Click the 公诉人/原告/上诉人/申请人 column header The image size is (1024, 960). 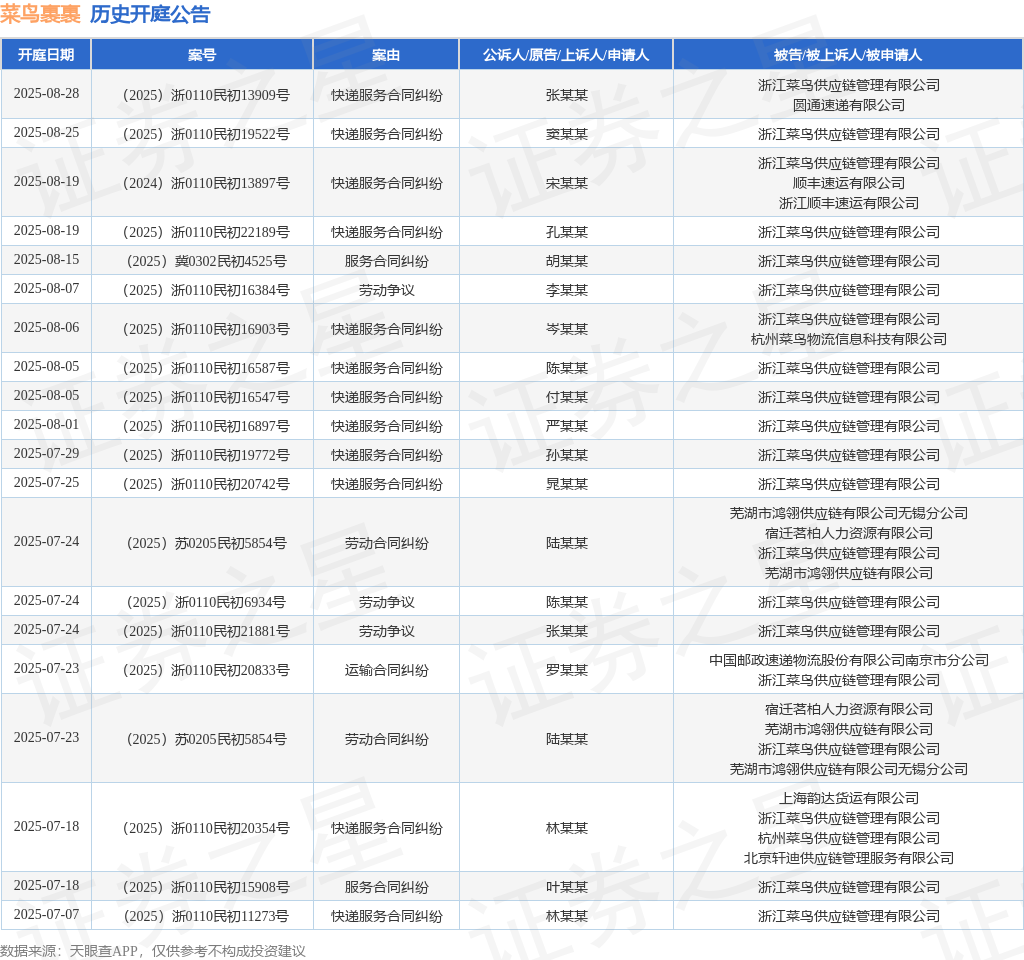[x=566, y=55]
